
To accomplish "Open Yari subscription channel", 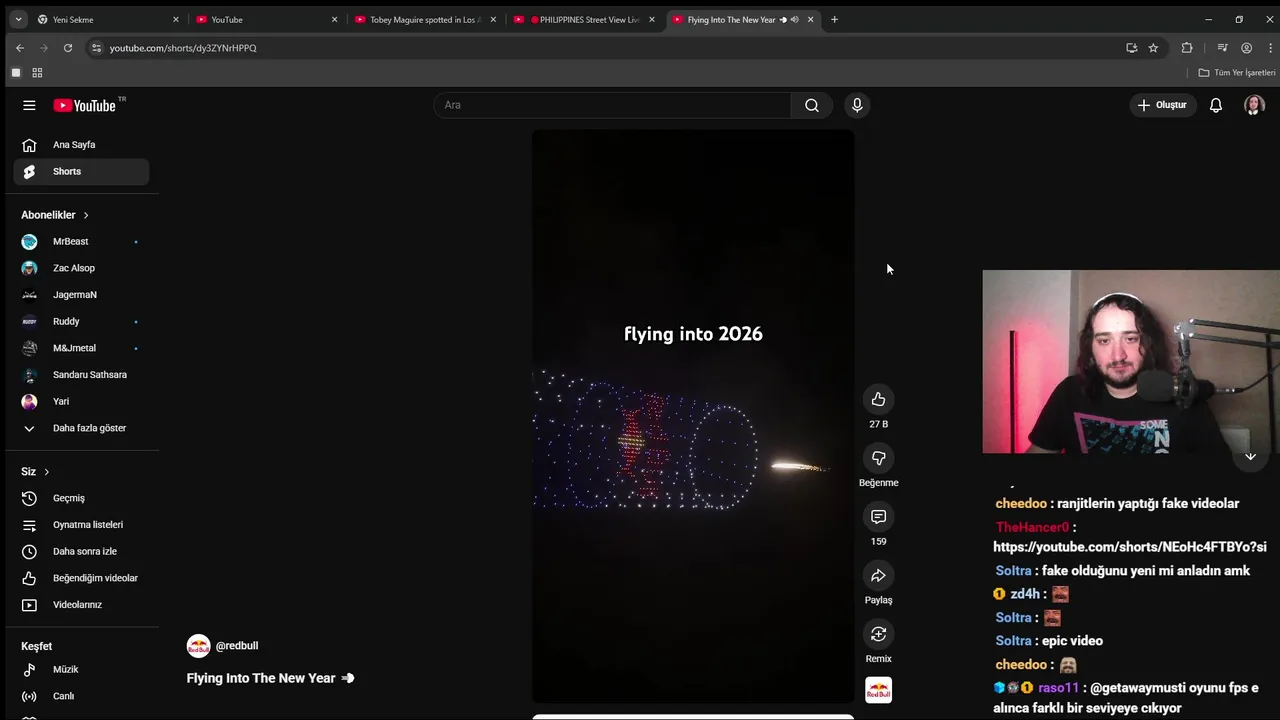I will [81, 402].
